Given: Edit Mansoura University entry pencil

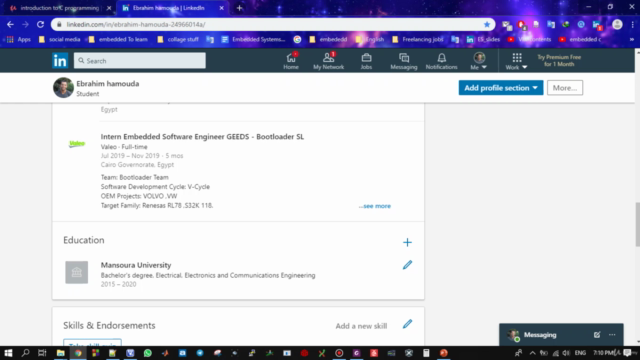Looking at the screenshot, I should pos(407,265).
